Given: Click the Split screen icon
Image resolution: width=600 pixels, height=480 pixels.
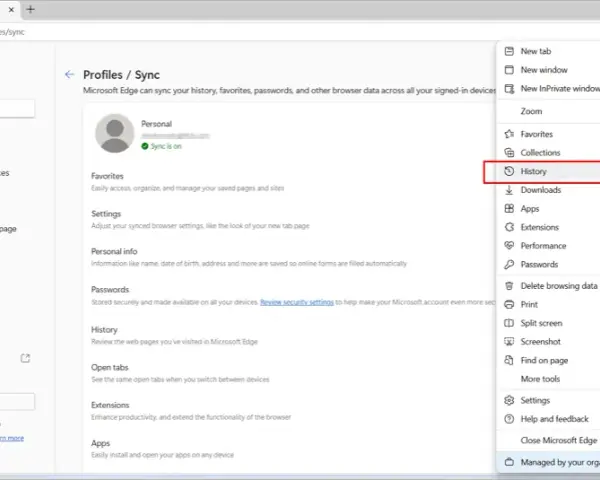Looking at the screenshot, I should click(509, 323).
